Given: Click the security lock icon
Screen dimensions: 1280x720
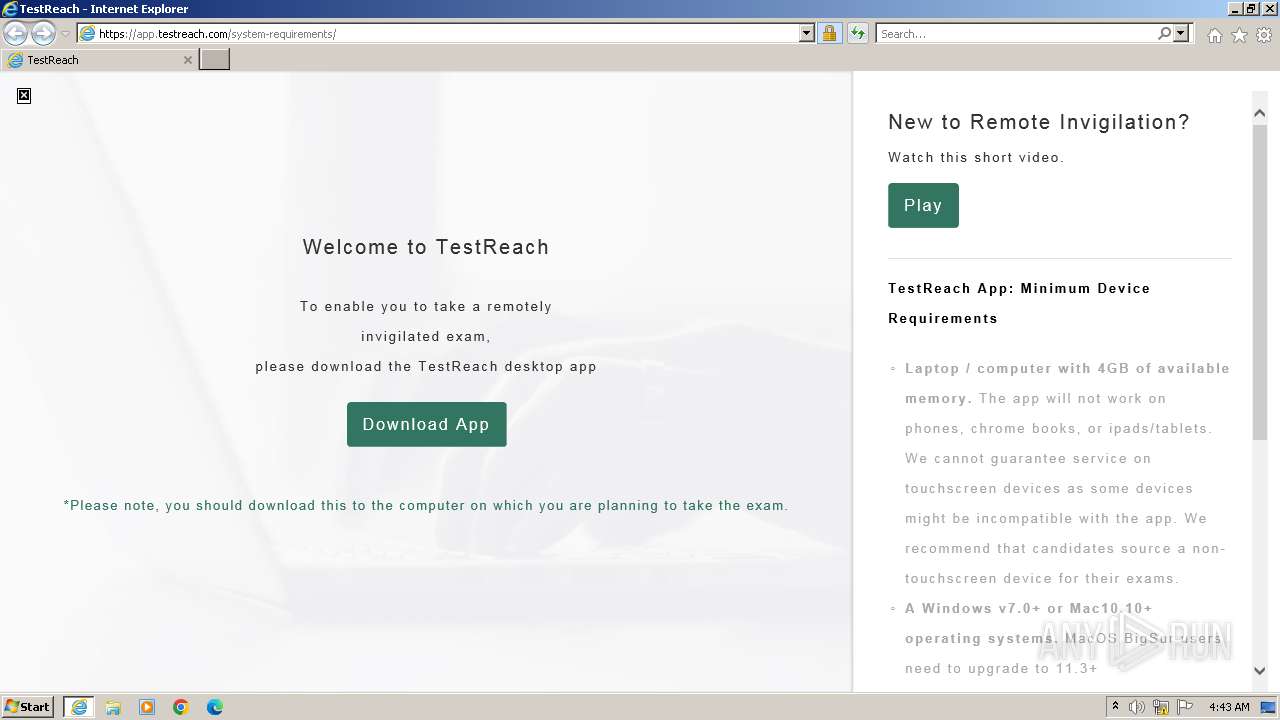Looking at the screenshot, I should point(829,34).
